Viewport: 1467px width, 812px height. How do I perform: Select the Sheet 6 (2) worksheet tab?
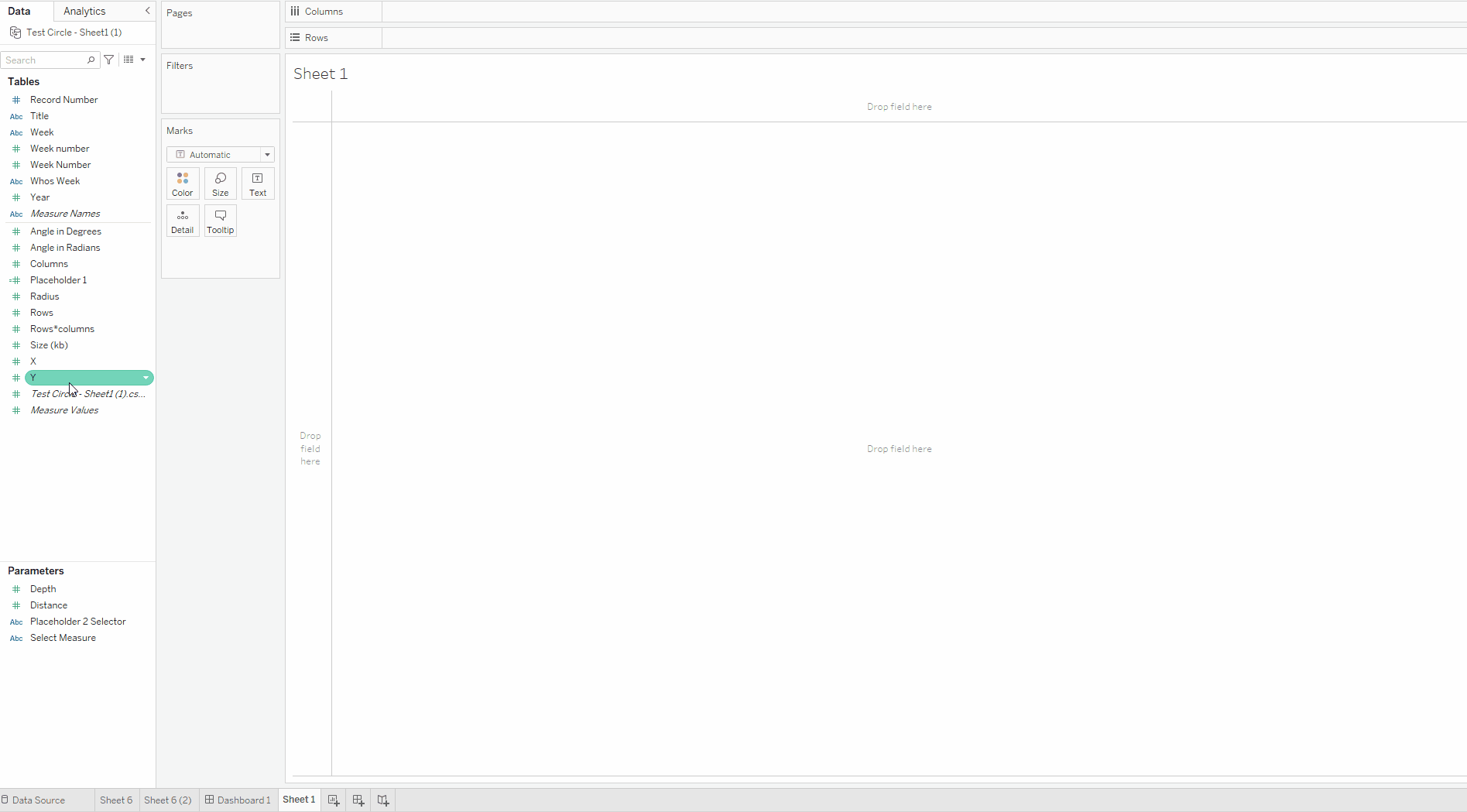168,800
